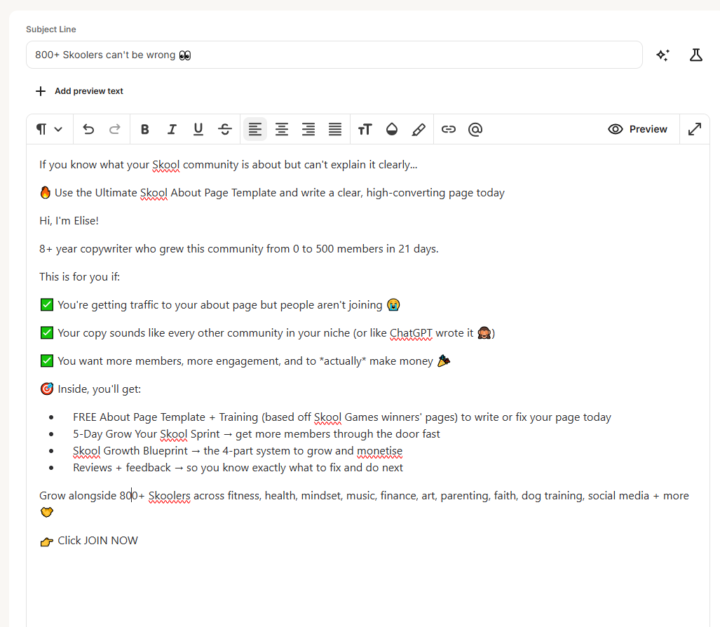Insert a hyperlink
The height and width of the screenshot is (627, 720).
[449, 130]
